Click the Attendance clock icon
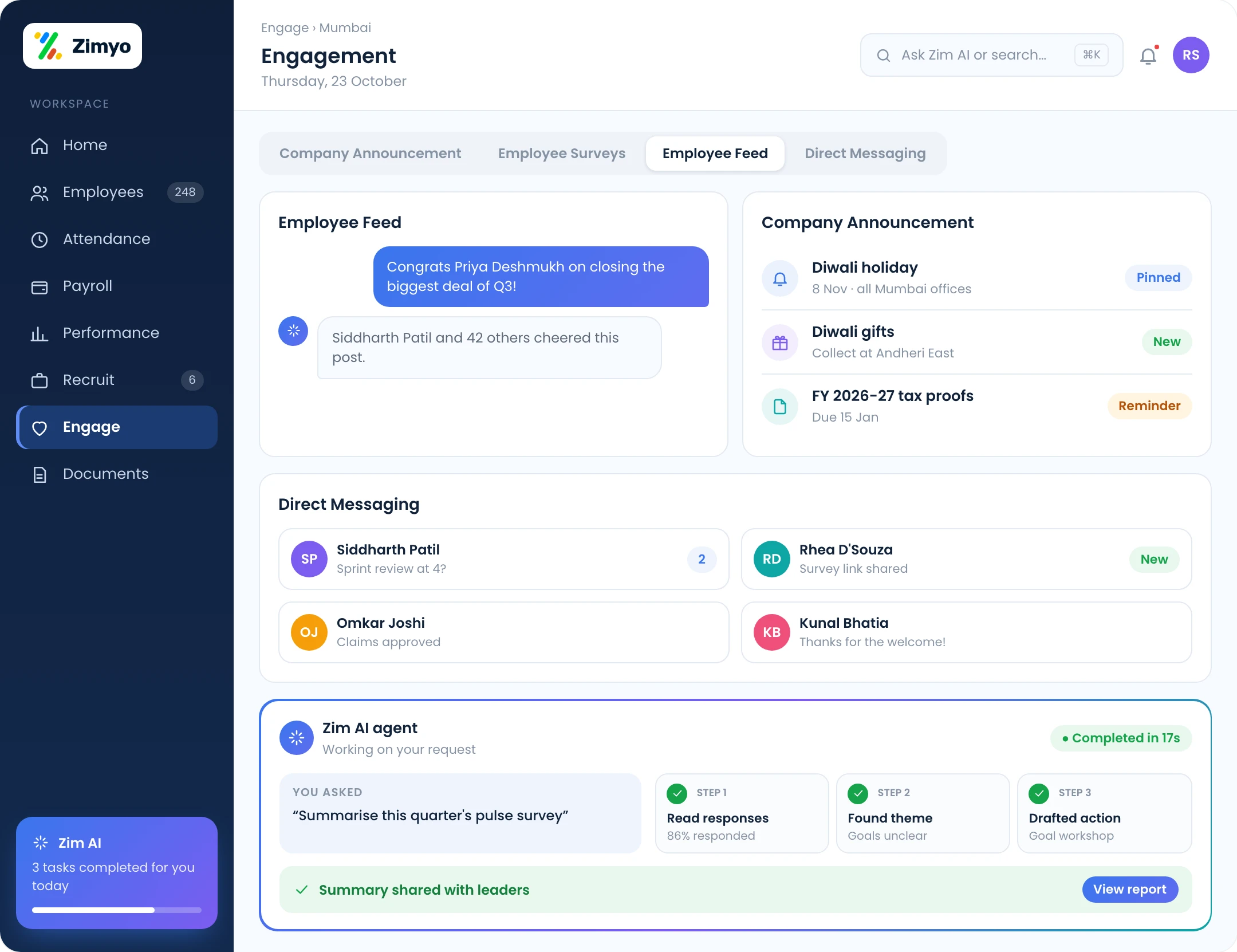Viewport: 1237px width, 952px height. point(40,239)
